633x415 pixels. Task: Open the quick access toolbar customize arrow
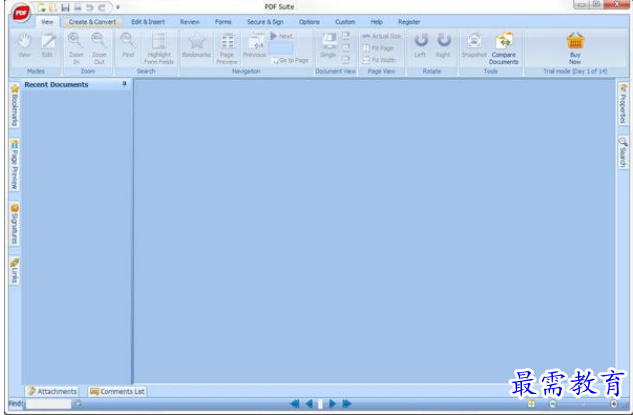(117, 7)
